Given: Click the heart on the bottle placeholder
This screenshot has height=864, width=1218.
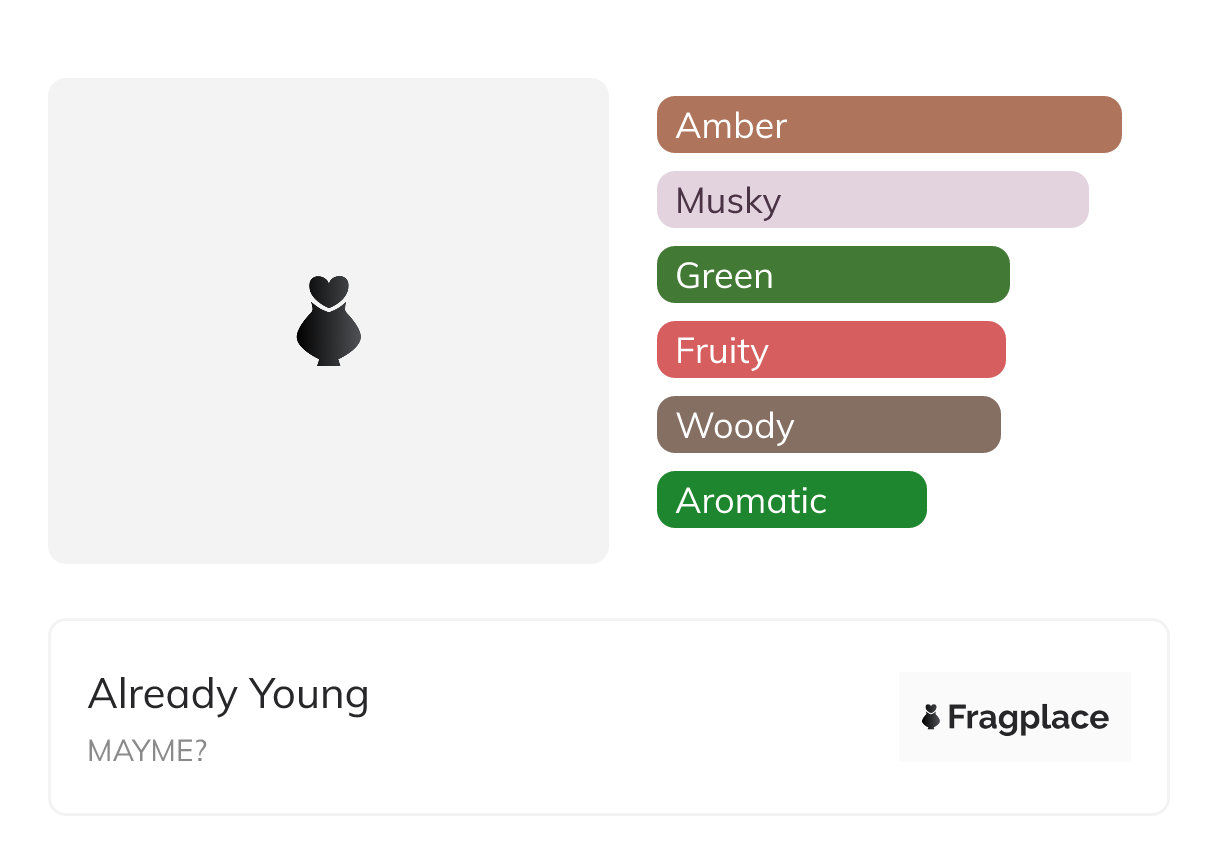Looking at the screenshot, I should 328,290.
